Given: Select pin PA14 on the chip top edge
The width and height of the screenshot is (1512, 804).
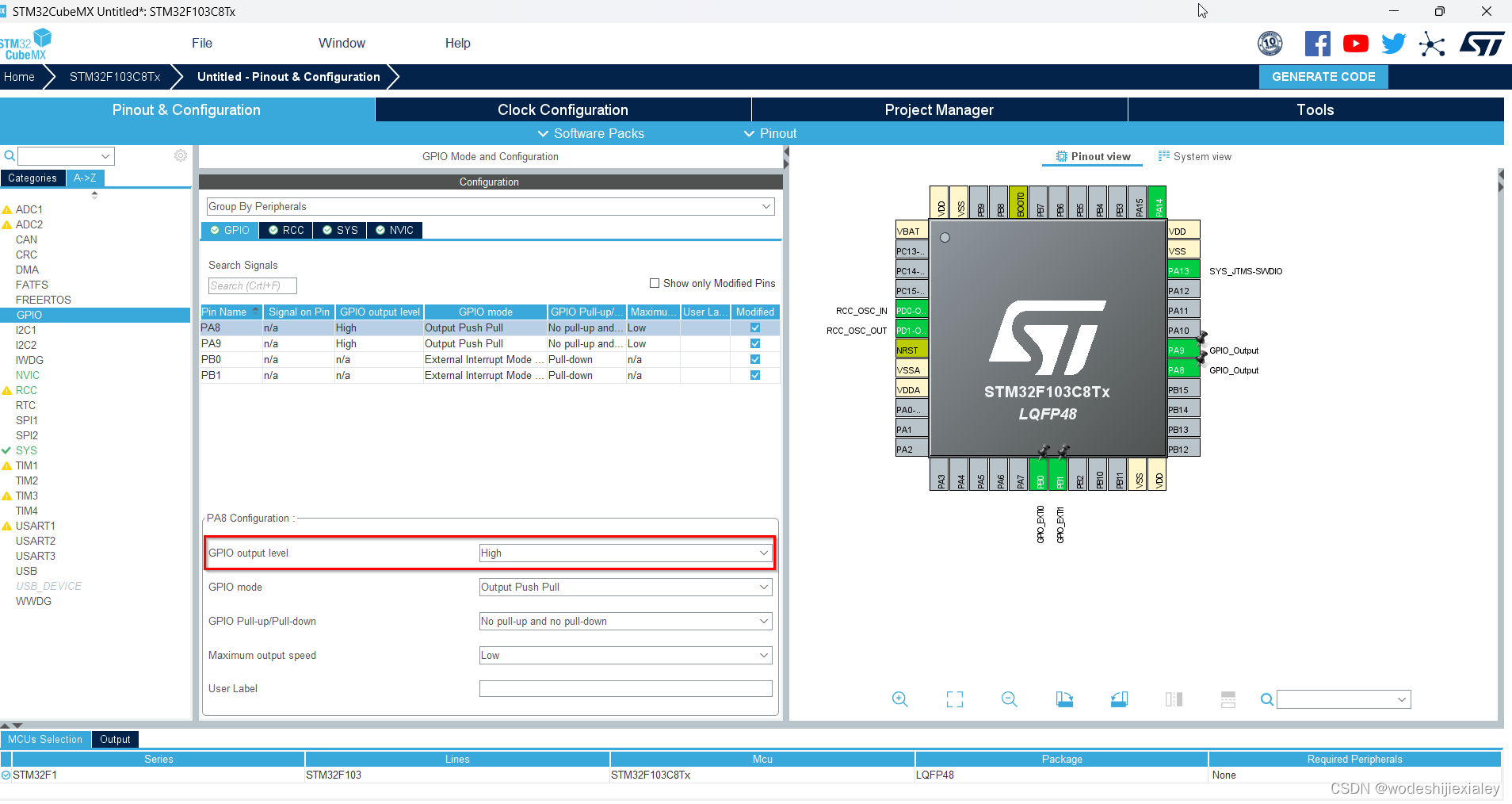Looking at the screenshot, I should click(1157, 202).
